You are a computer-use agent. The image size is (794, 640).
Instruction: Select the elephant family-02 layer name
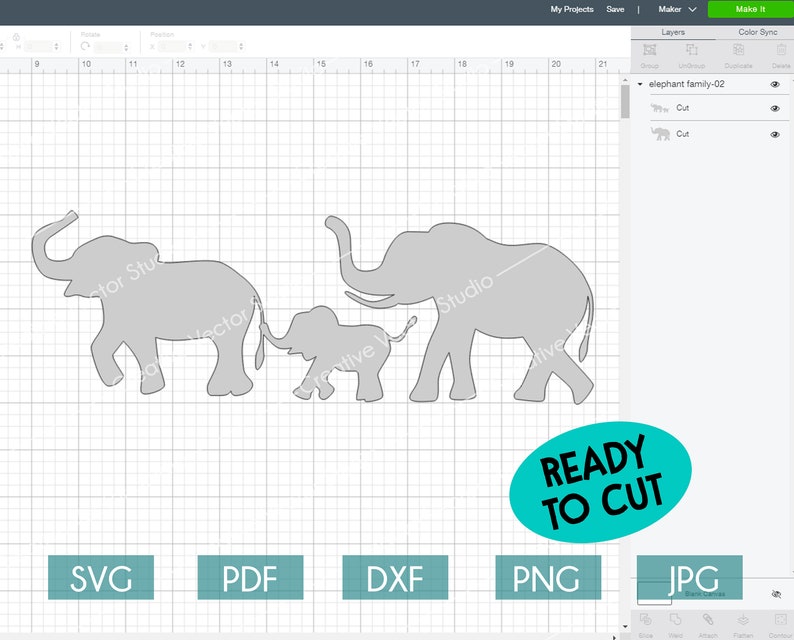(686, 84)
